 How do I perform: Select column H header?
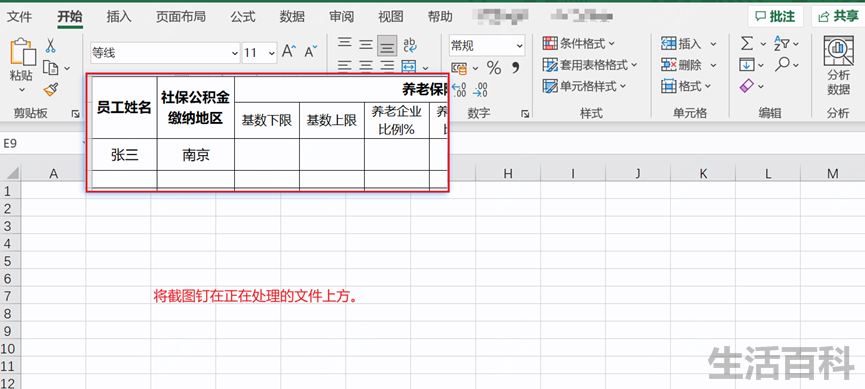coord(508,173)
